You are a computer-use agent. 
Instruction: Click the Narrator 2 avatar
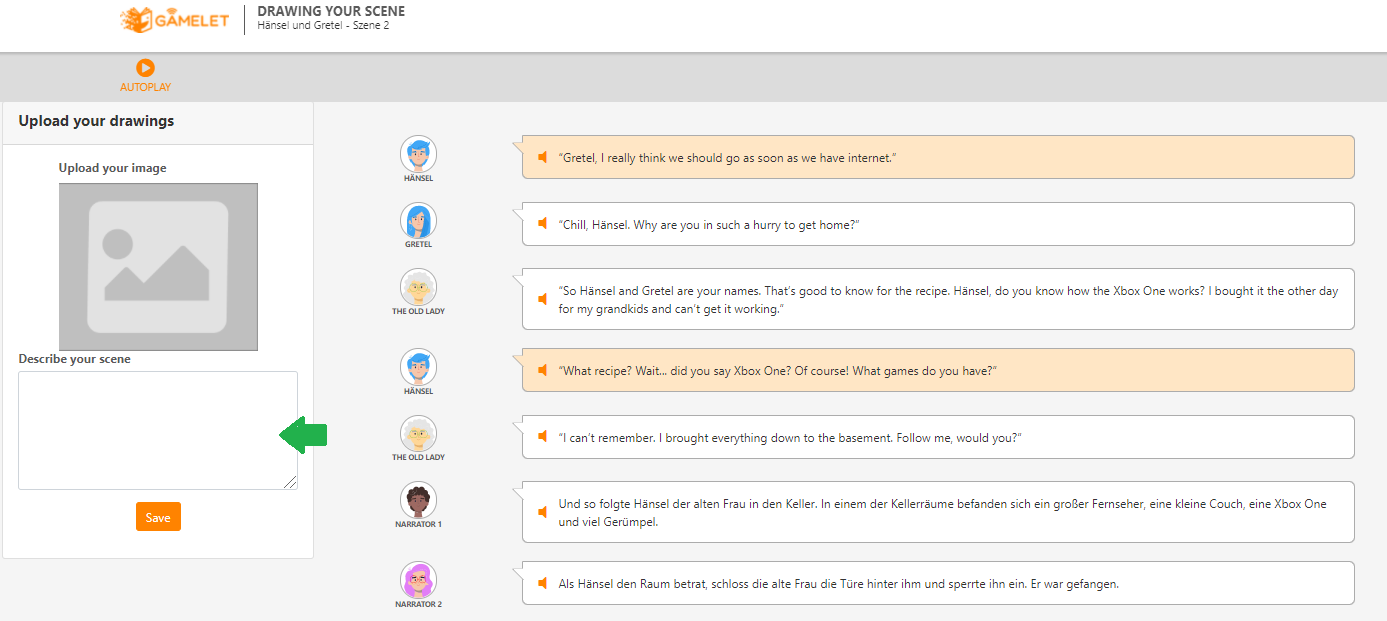[419, 580]
